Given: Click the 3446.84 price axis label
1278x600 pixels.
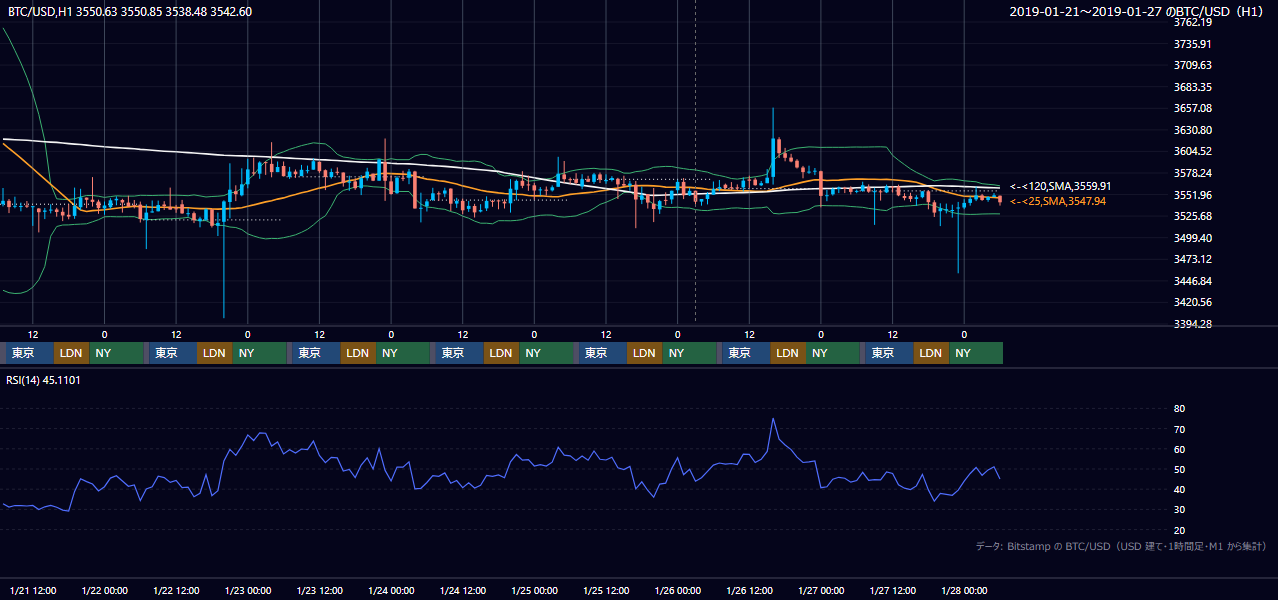Looking at the screenshot, I should click(1192, 281).
